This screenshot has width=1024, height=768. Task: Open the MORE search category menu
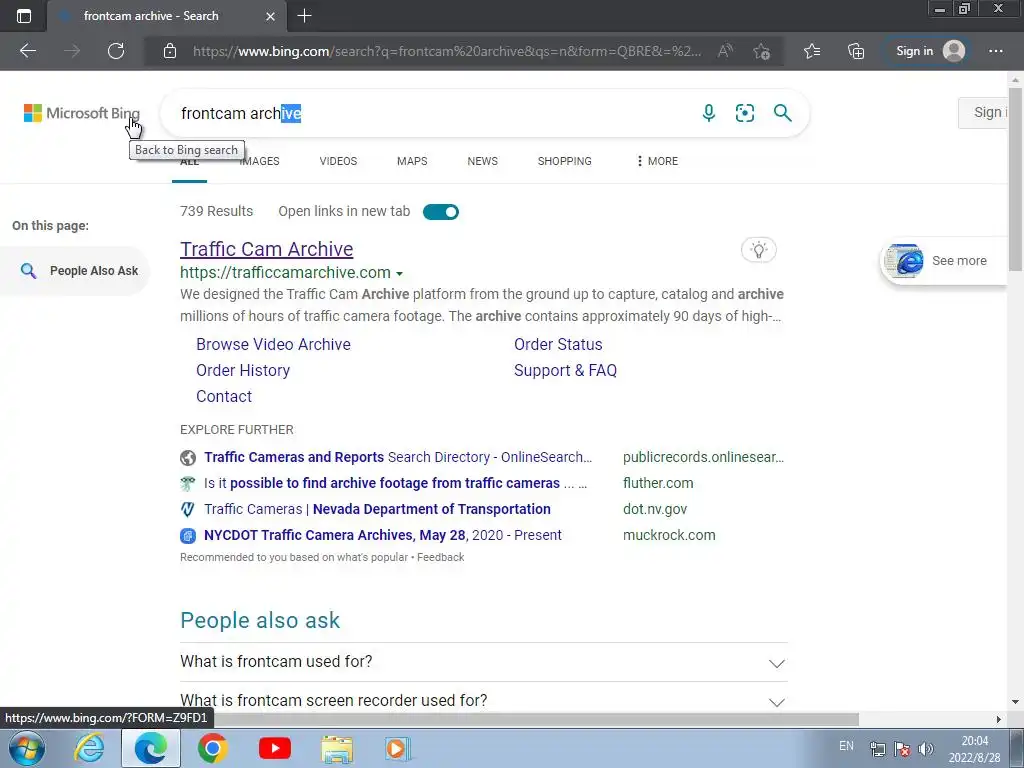coord(657,161)
